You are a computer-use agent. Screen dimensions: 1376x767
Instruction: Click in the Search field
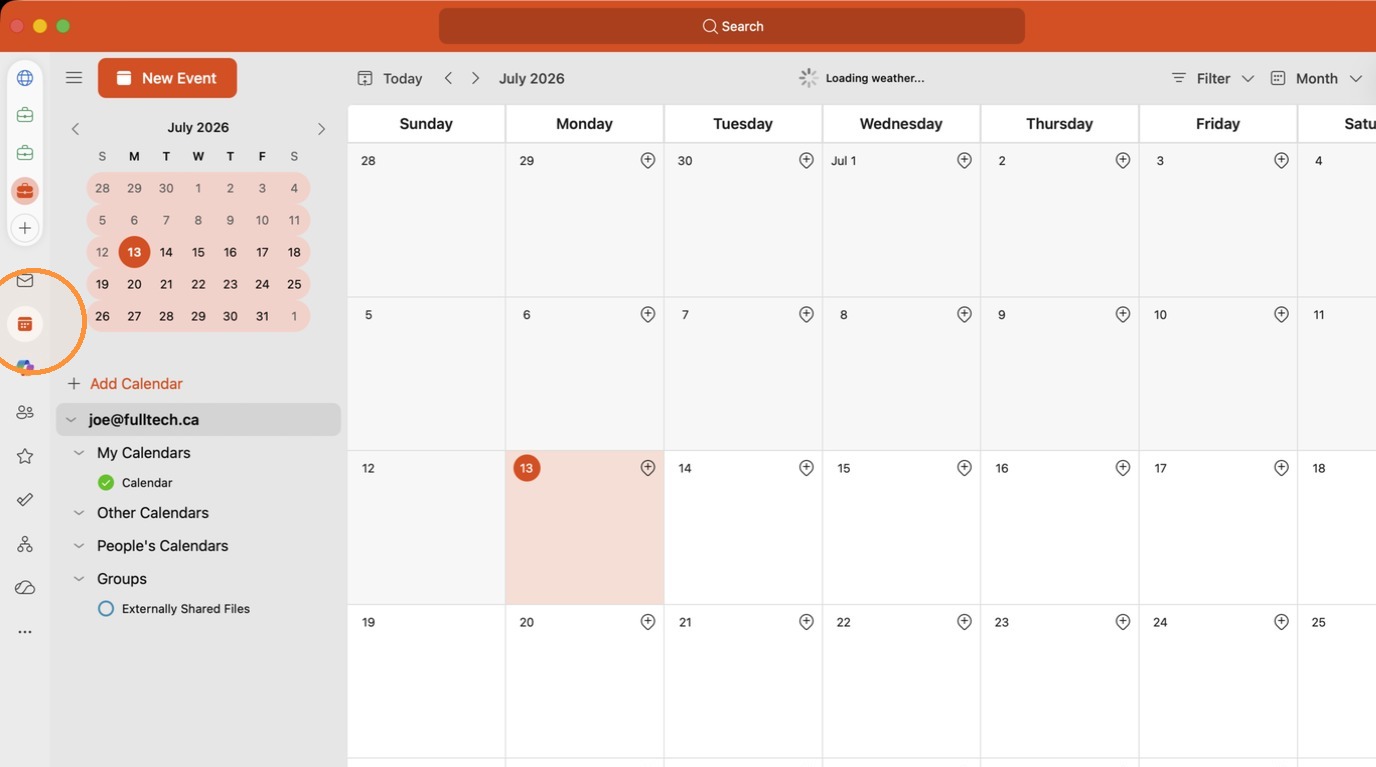732,26
